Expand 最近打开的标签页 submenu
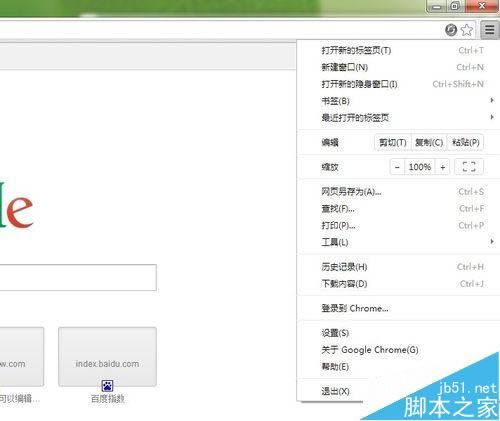 398,117
